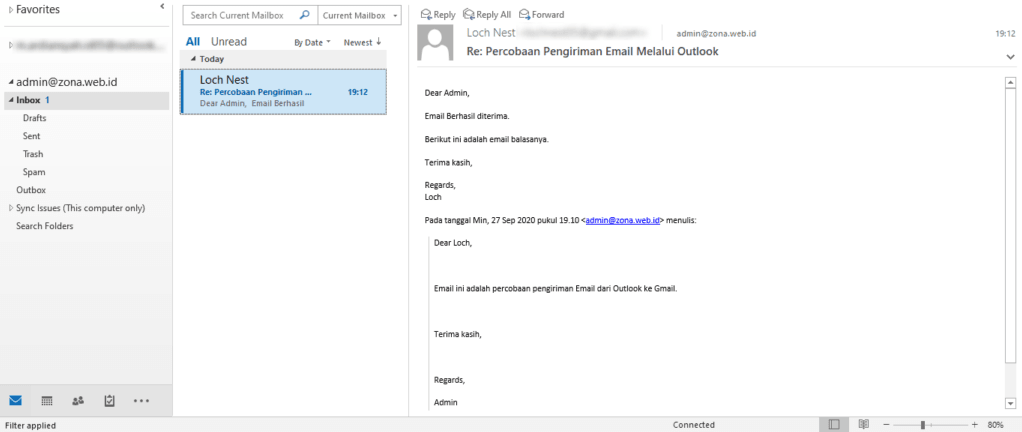
Task: Open the Sent folder
Action: (31, 136)
